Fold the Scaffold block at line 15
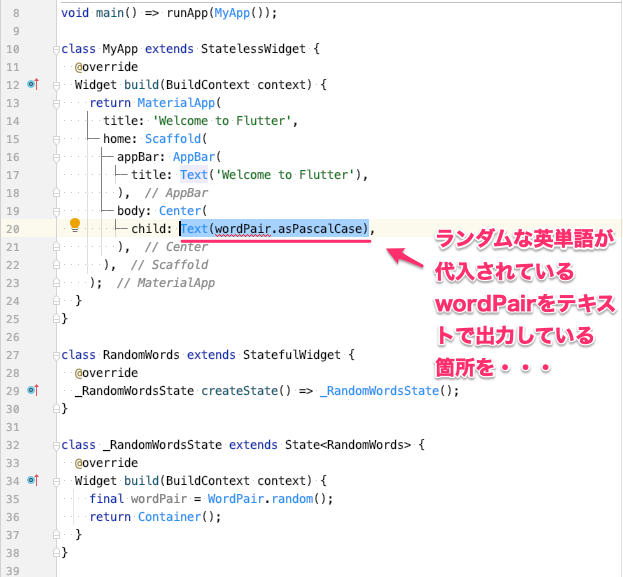Viewport: 623px width, 577px height. [x=56, y=139]
